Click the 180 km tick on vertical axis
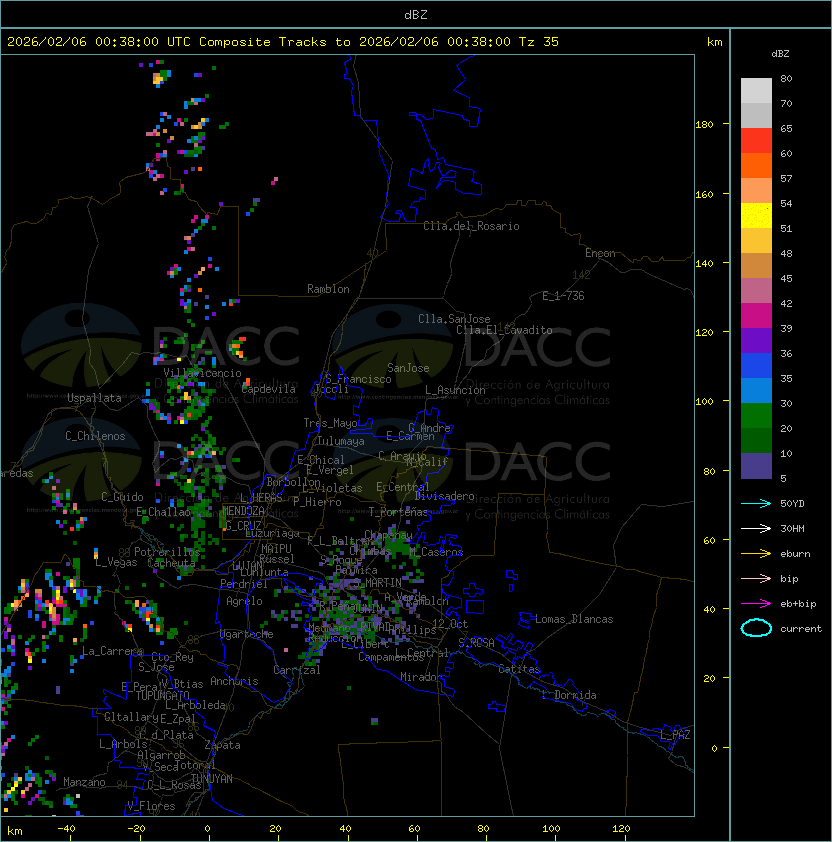Viewport: 832px width, 842px height. click(x=704, y=124)
